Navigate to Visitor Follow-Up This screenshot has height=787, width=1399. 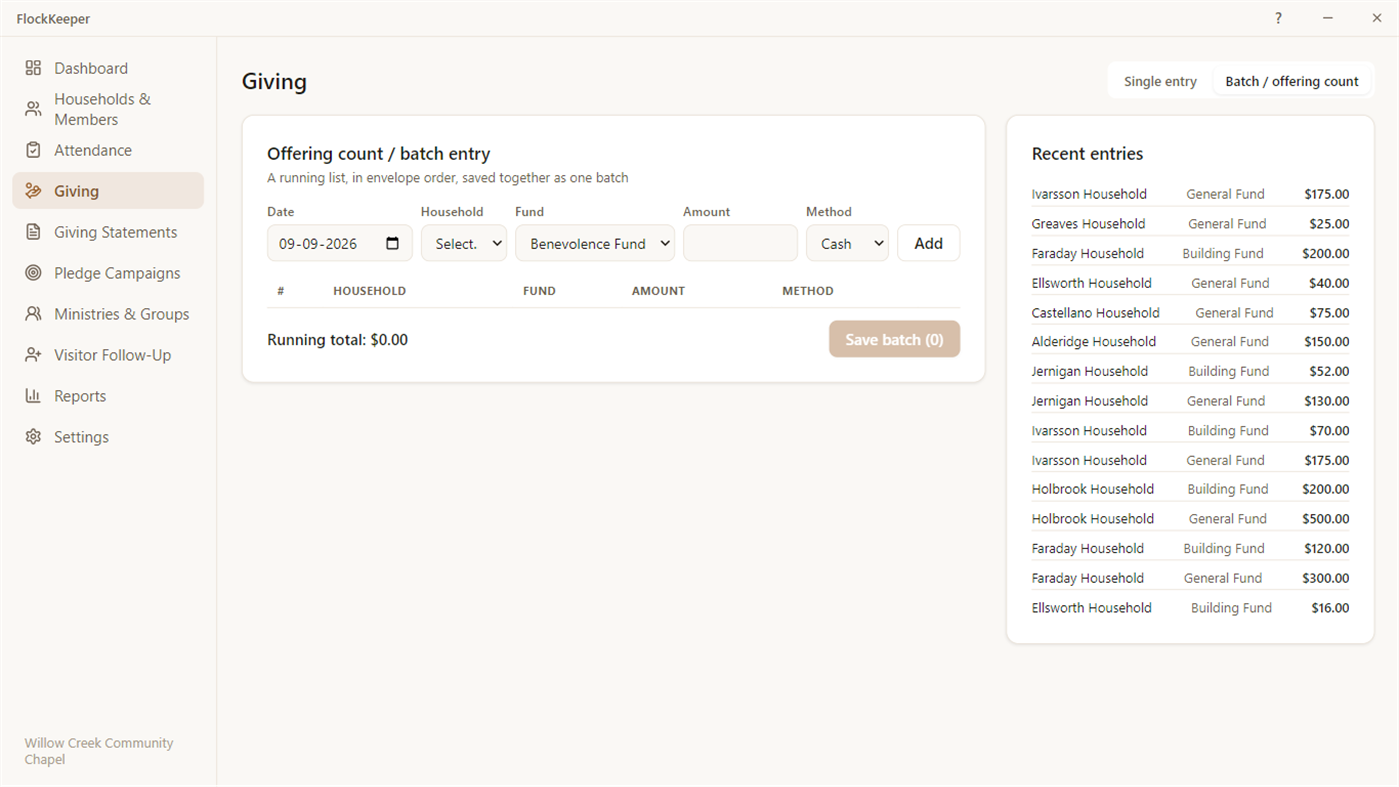[108, 355]
